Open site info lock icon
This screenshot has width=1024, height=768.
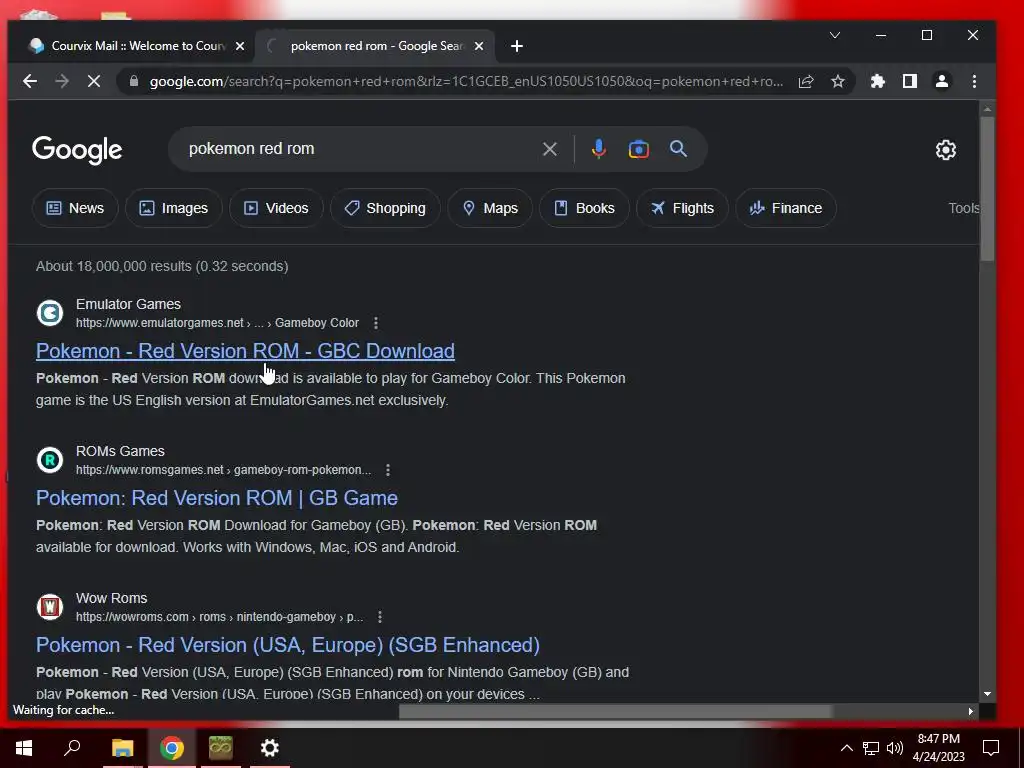tap(134, 81)
